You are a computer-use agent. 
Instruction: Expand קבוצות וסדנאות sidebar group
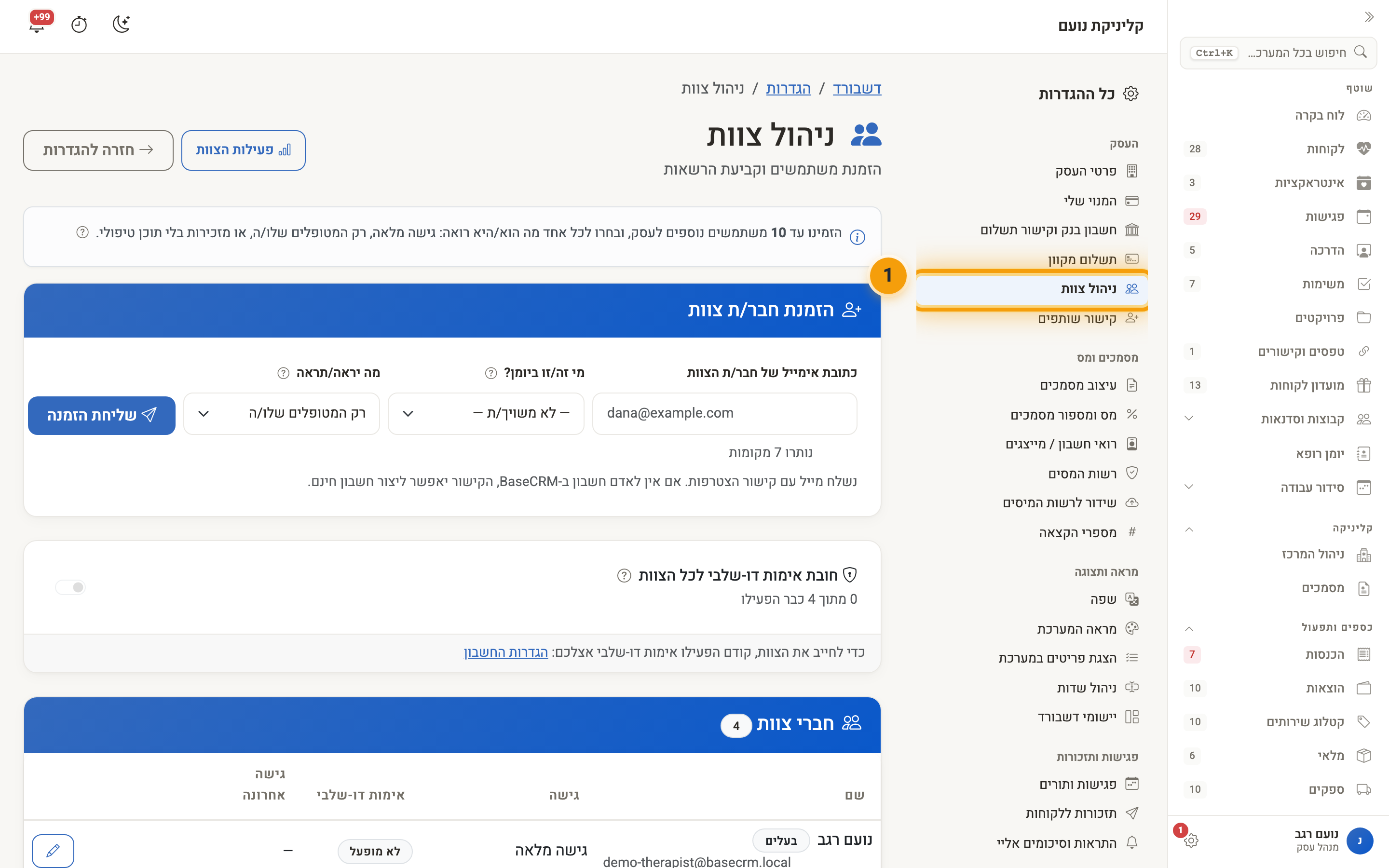click(x=1278, y=419)
